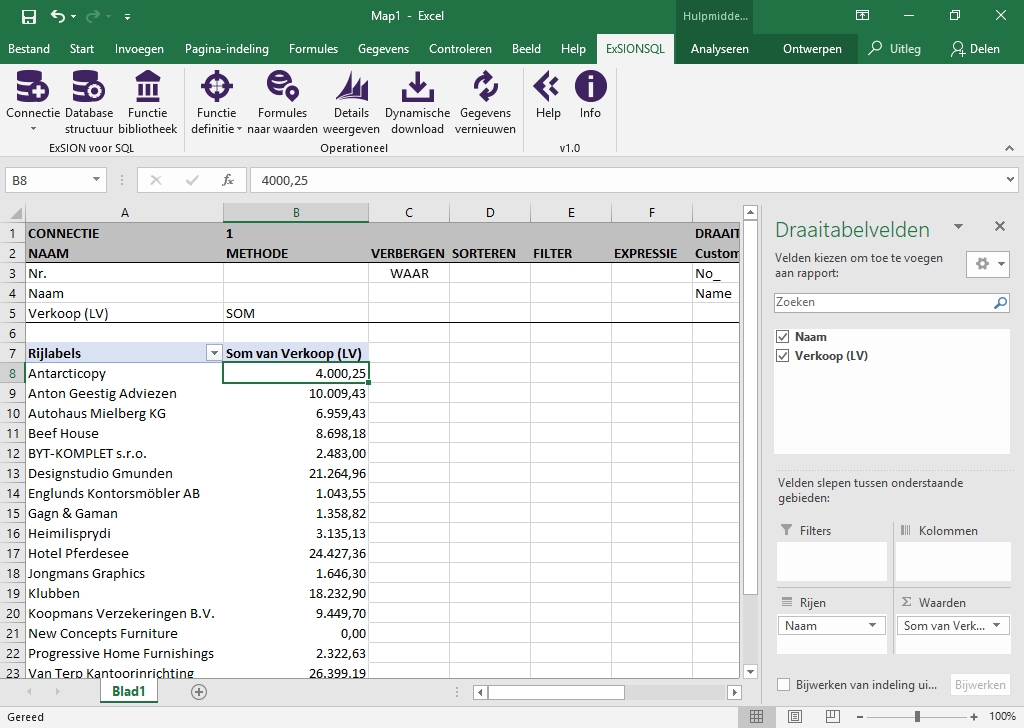Open the Ontwerpen tab
The height and width of the screenshot is (728, 1024).
coord(812,49)
